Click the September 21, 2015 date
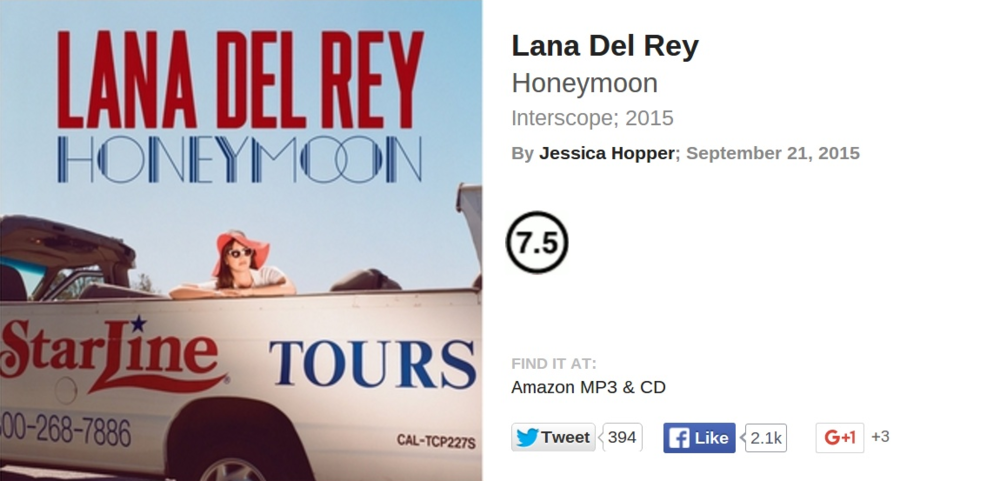The width and height of the screenshot is (1000, 481). pos(773,153)
